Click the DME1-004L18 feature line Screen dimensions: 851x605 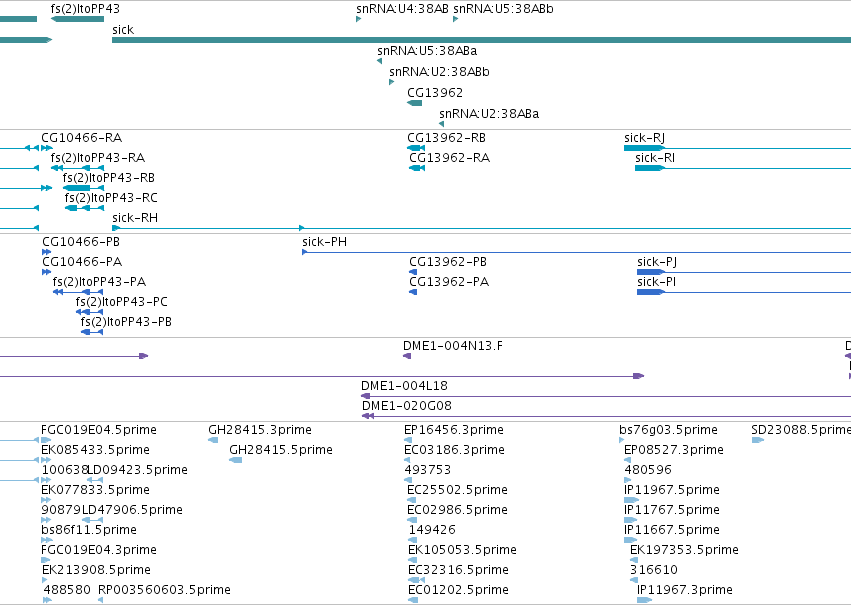pyautogui.click(x=606, y=396)
